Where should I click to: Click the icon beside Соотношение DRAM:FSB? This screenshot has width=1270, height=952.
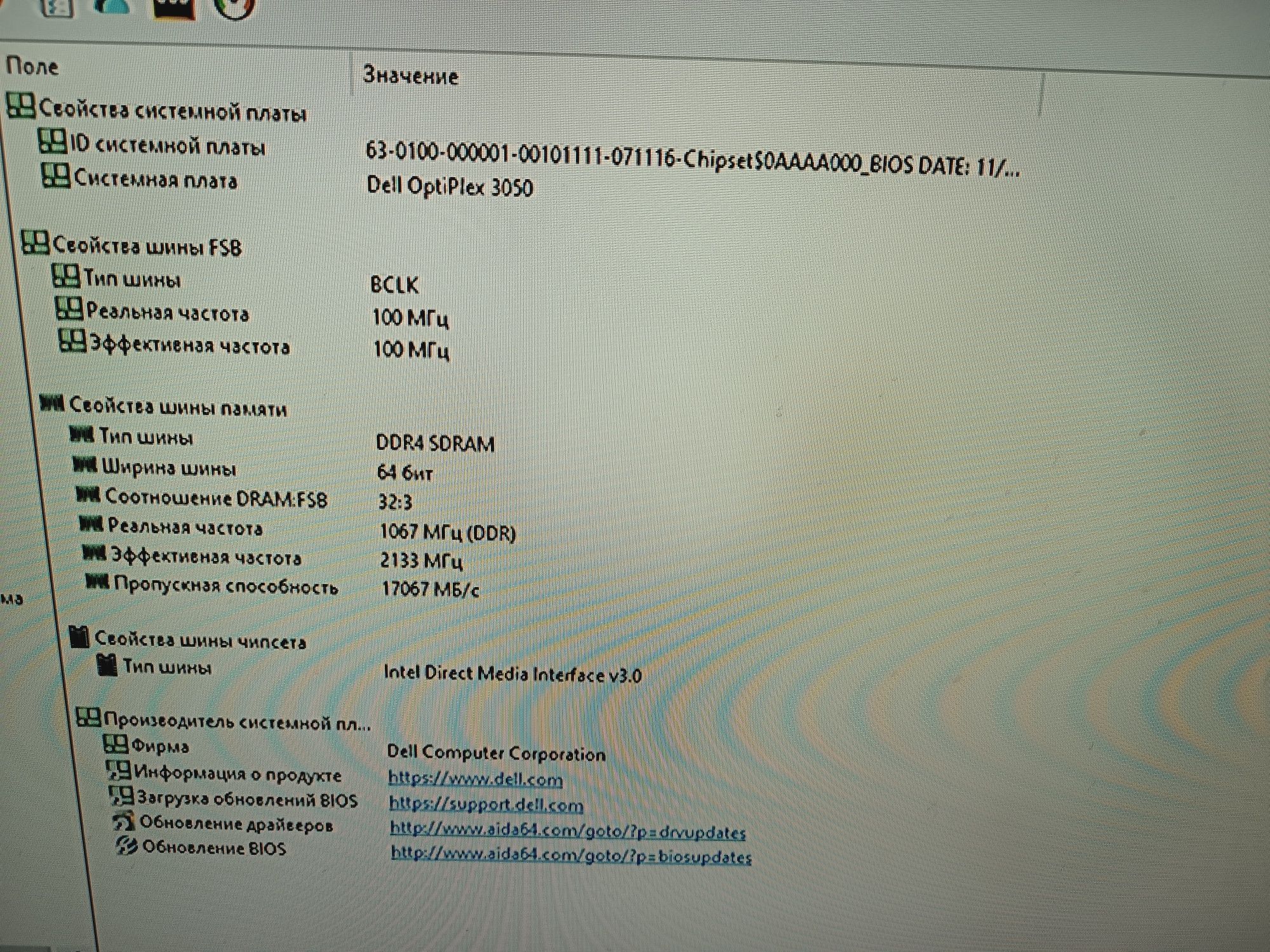[88, 494]
